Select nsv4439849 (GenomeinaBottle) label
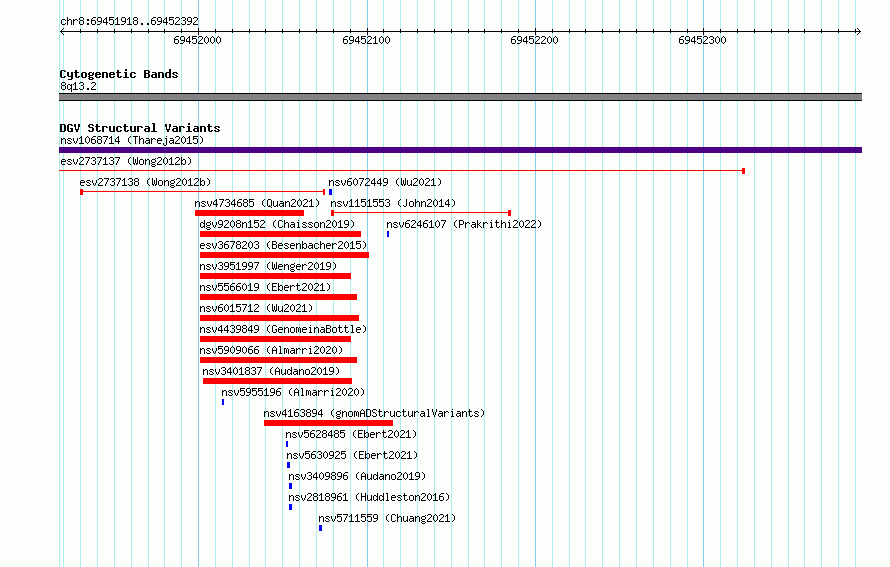890x567 pixels. [283, 329]
